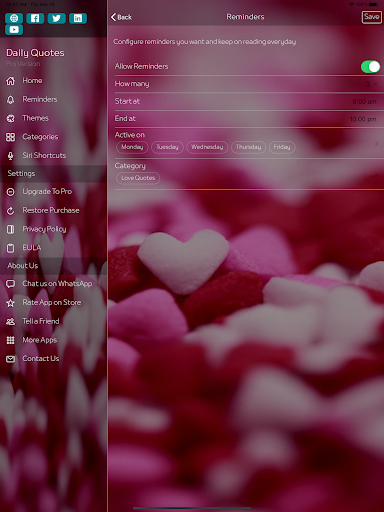
Task: Expand the Active on chevron
Action: 376,143
